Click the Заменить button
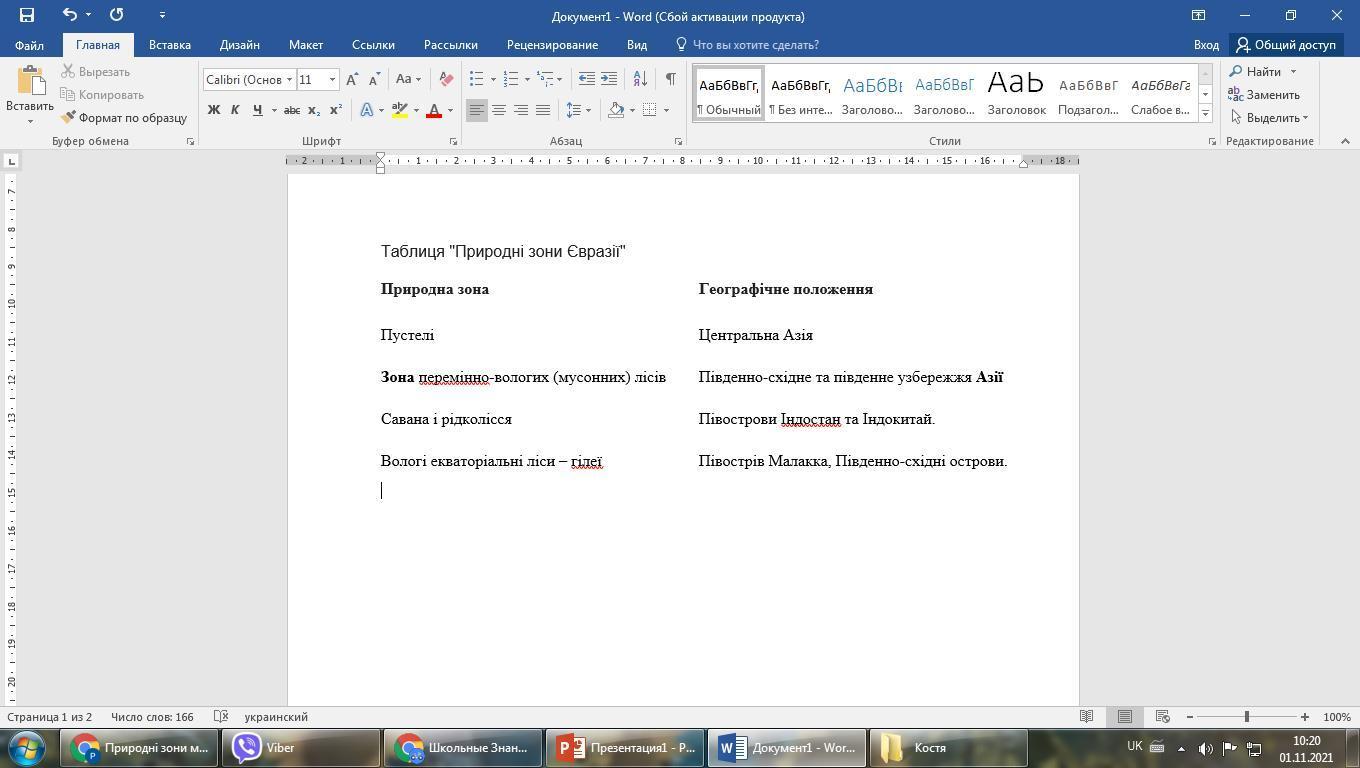Image resolution: width=1360 pixels, height=768 pixels. (1264, 95)
